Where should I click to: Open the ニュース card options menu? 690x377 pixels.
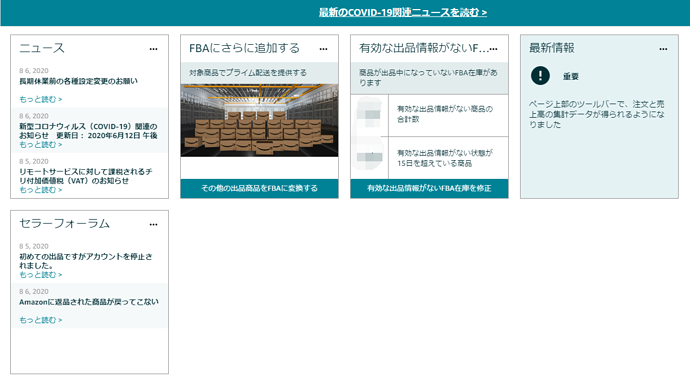[153, 49]
